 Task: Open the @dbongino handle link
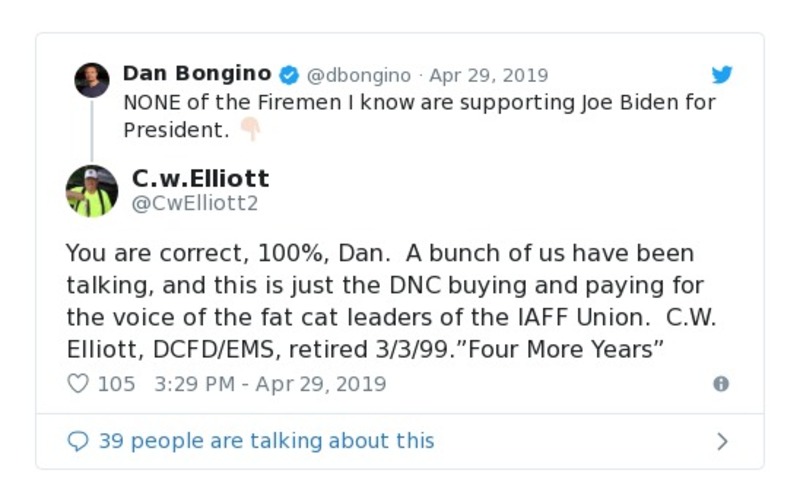[x=358, y=75]
